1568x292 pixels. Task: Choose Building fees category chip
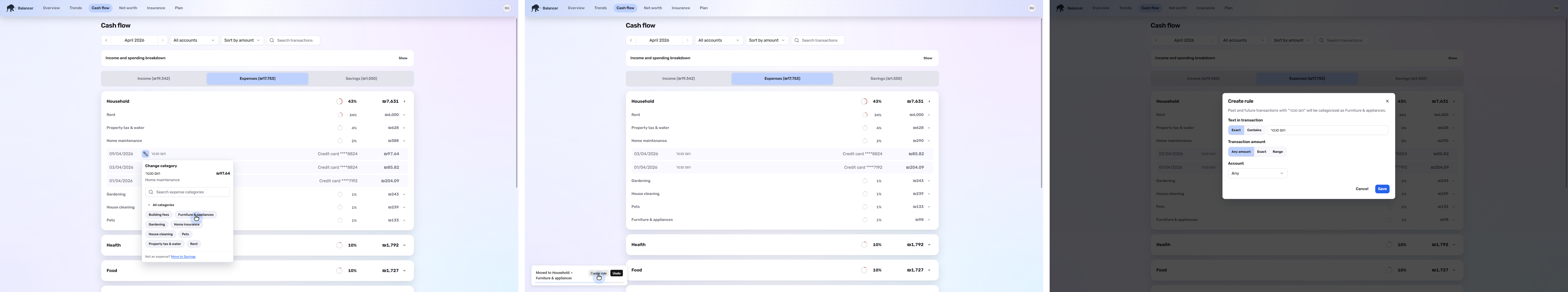pyautogui.click(x=159, y=215)
